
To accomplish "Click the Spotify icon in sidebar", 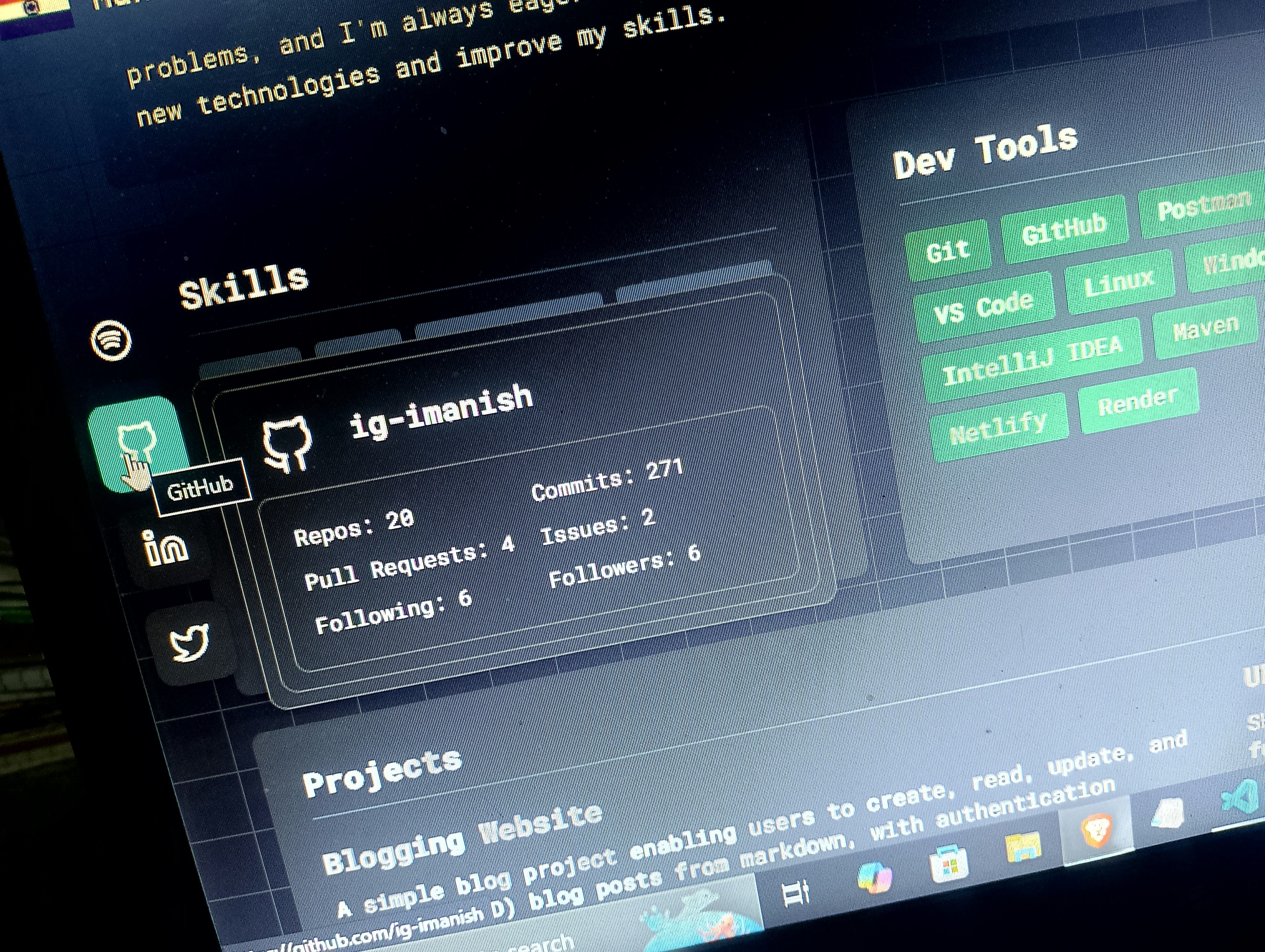I will point(111,340).
